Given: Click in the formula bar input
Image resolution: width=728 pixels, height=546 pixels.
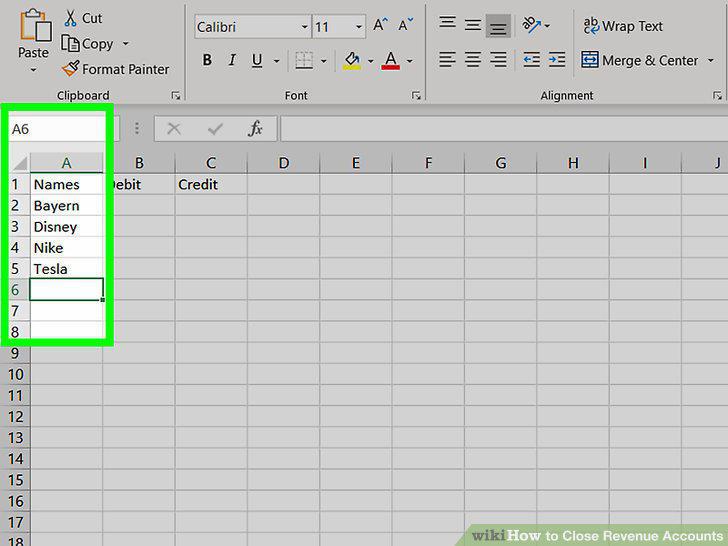Looking at the screenshot, I should coord(504,129).
